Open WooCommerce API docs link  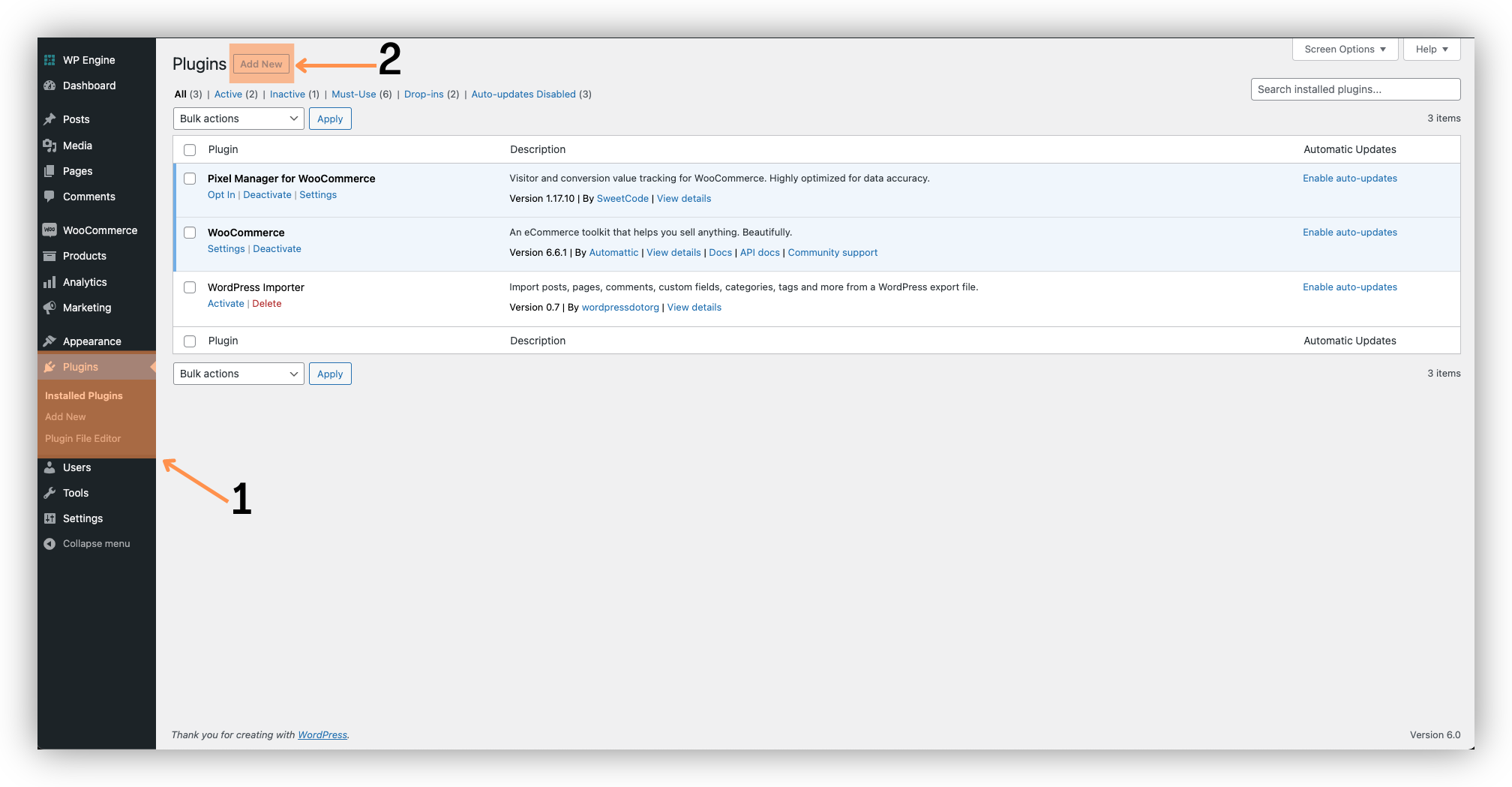pyautogui.click(x=760, y=252)
